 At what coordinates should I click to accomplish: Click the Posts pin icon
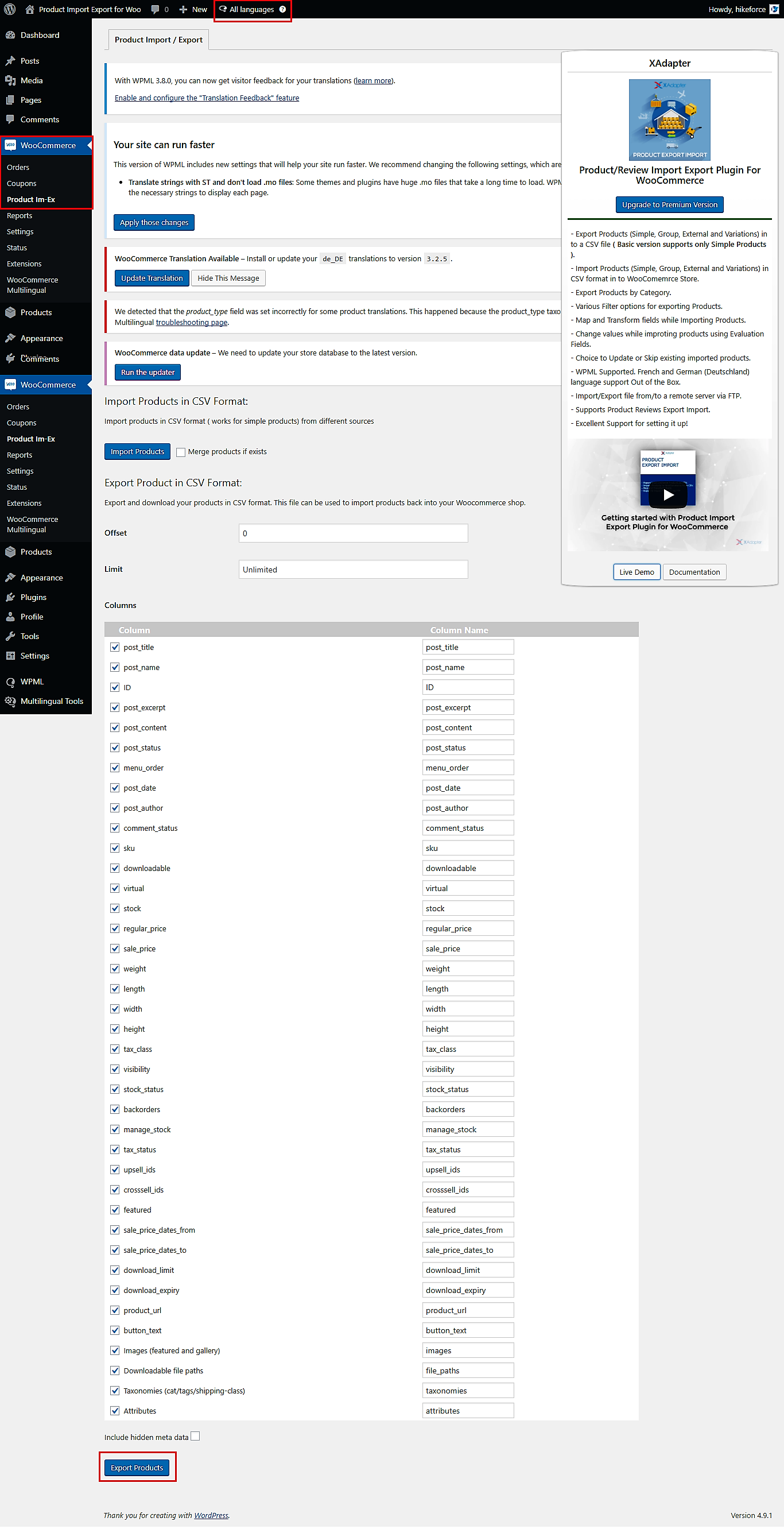(10, 61)
